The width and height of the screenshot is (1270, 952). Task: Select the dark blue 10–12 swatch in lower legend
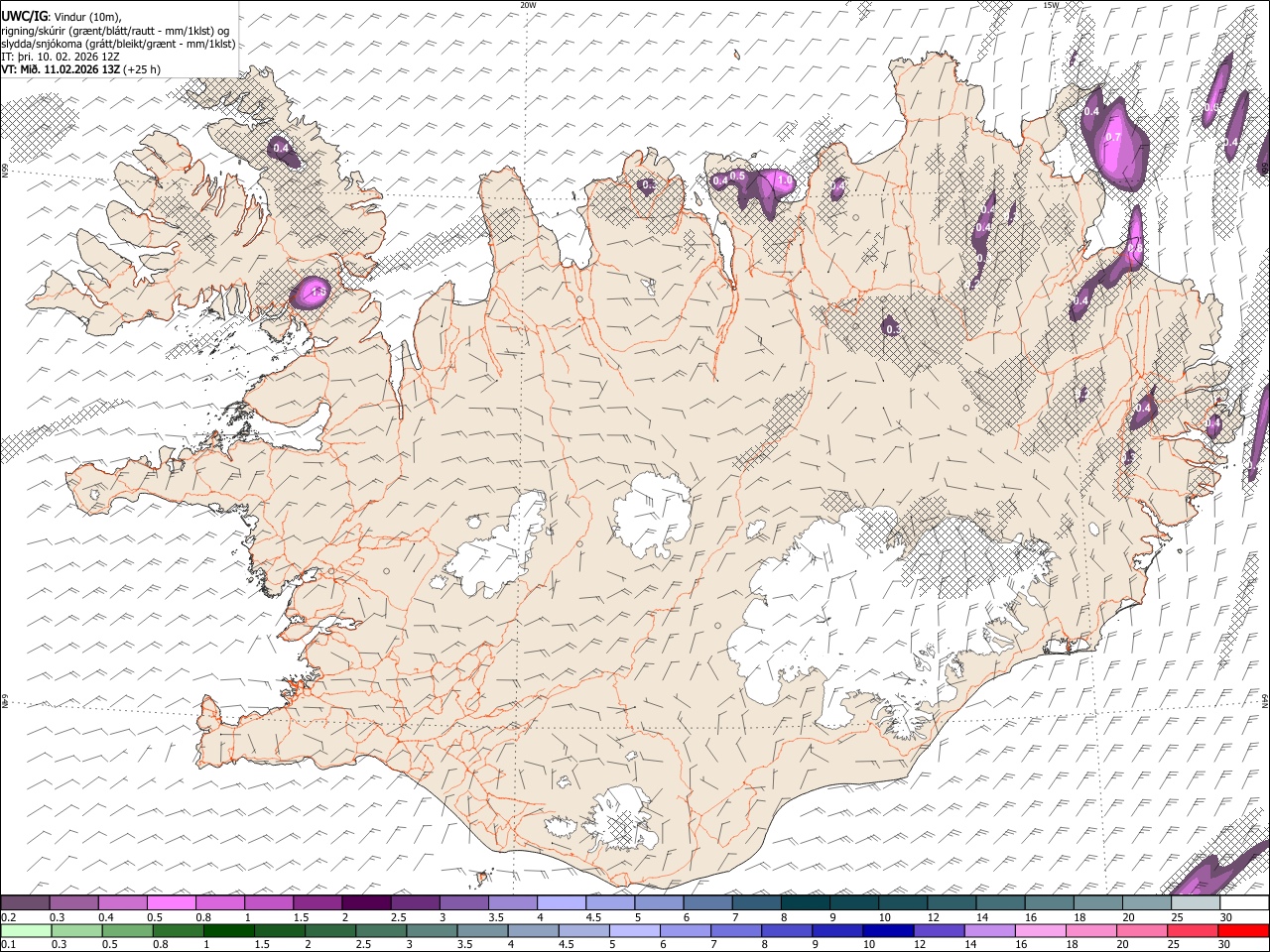(x=886, y=930)
